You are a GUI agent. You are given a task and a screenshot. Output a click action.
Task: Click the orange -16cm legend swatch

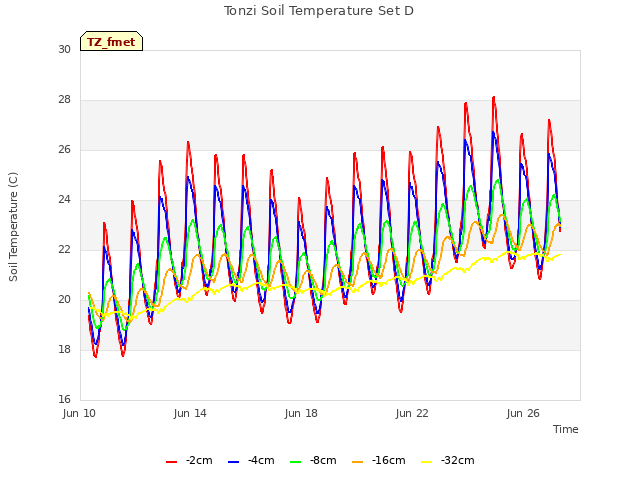pyautogui.click(x=358, y=462)
